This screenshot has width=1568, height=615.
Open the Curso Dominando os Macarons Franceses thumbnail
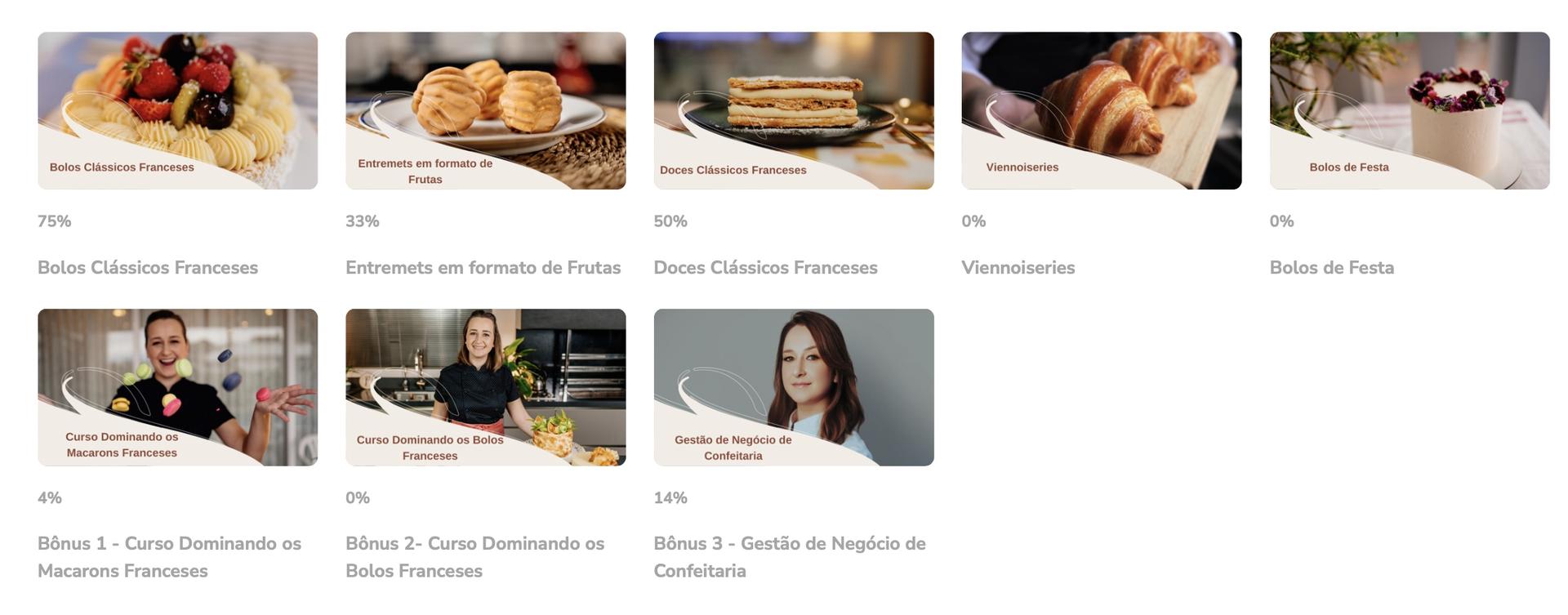[x=177, y=387]
